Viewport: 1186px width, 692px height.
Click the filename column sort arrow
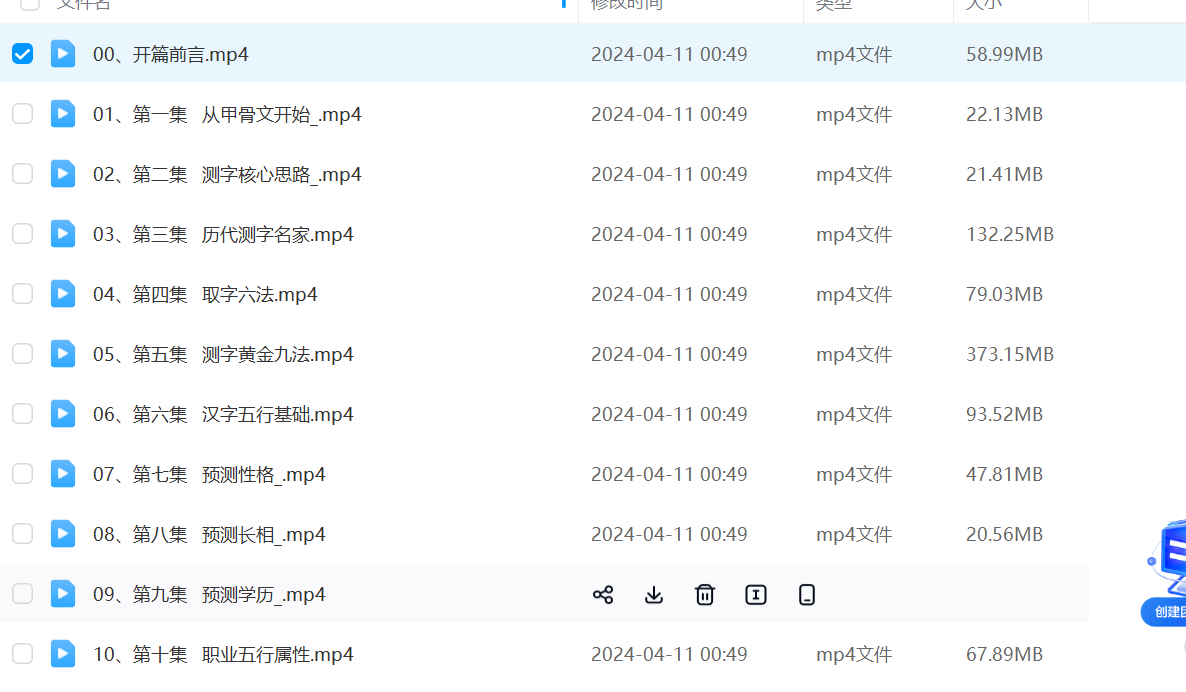tap(564, 4)
